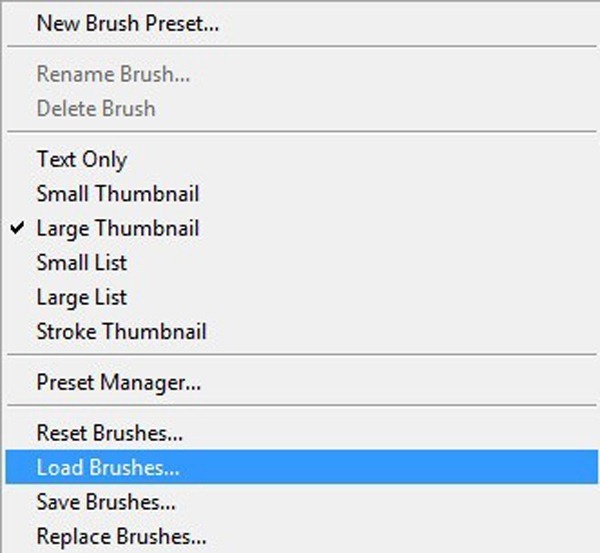Choose Large List display mode
Viewport: 600px width, 553px height.
[x=82, y=297]
